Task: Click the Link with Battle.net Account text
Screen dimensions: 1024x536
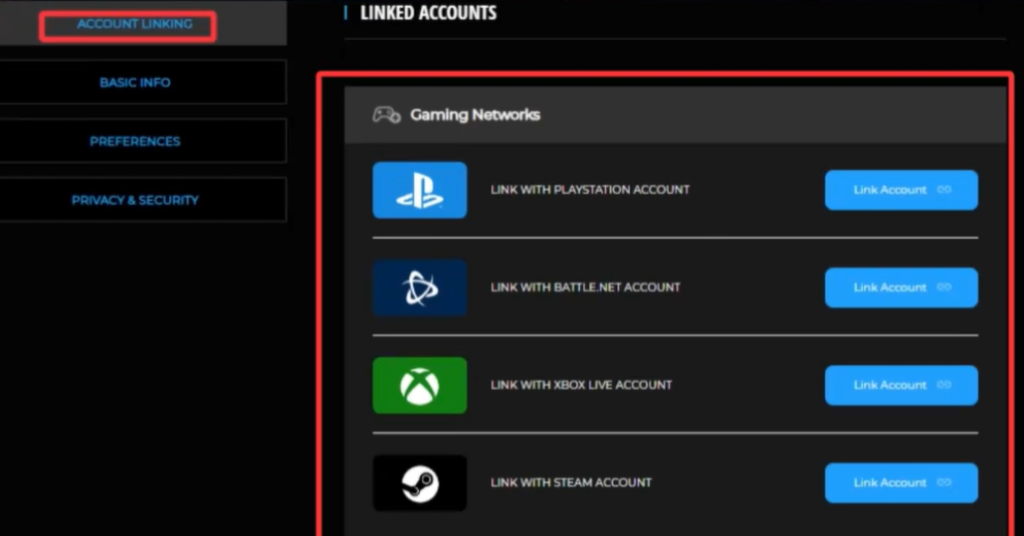Action: pos(585,288)
